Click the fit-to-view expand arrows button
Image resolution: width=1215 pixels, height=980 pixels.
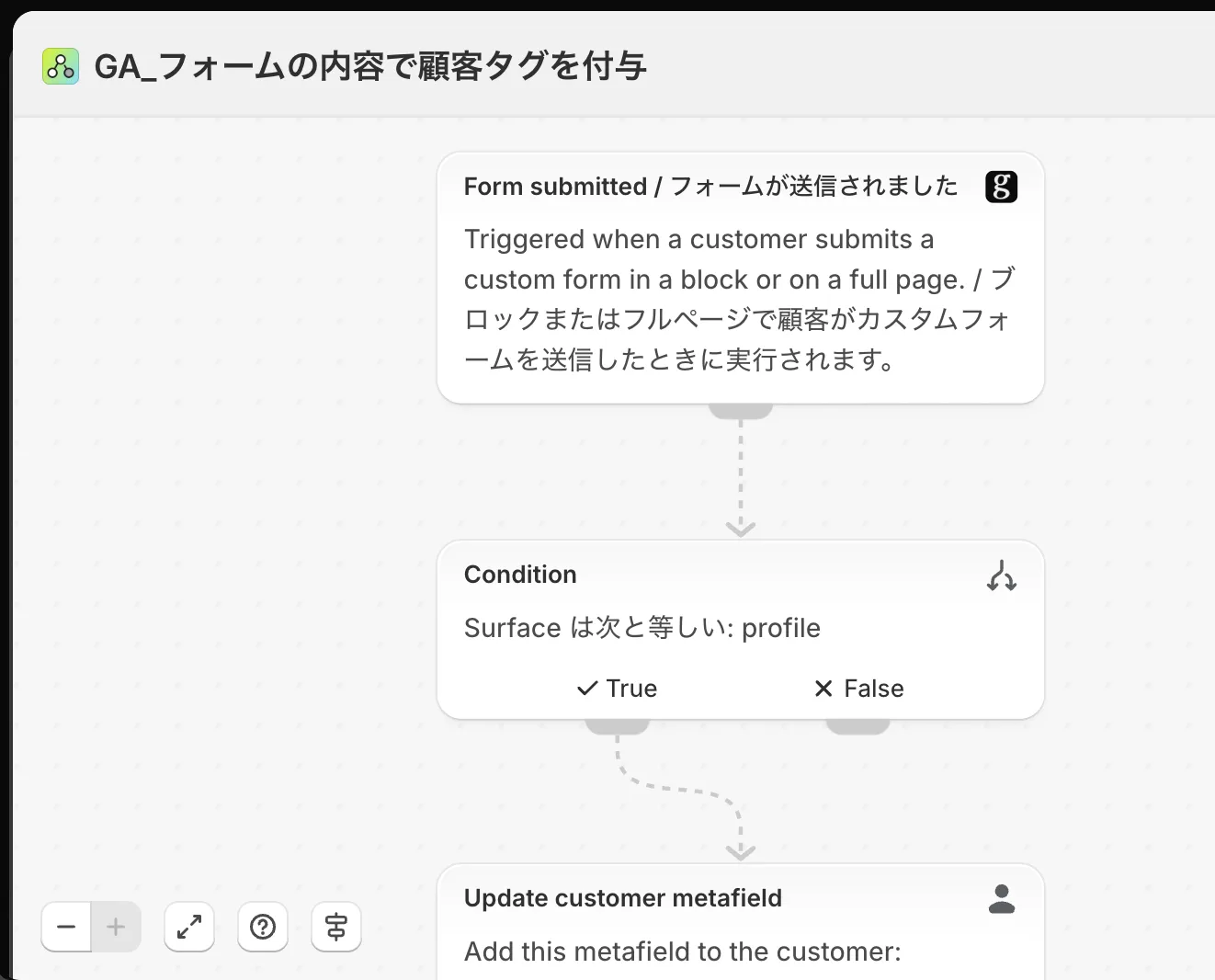pos(189,927)
